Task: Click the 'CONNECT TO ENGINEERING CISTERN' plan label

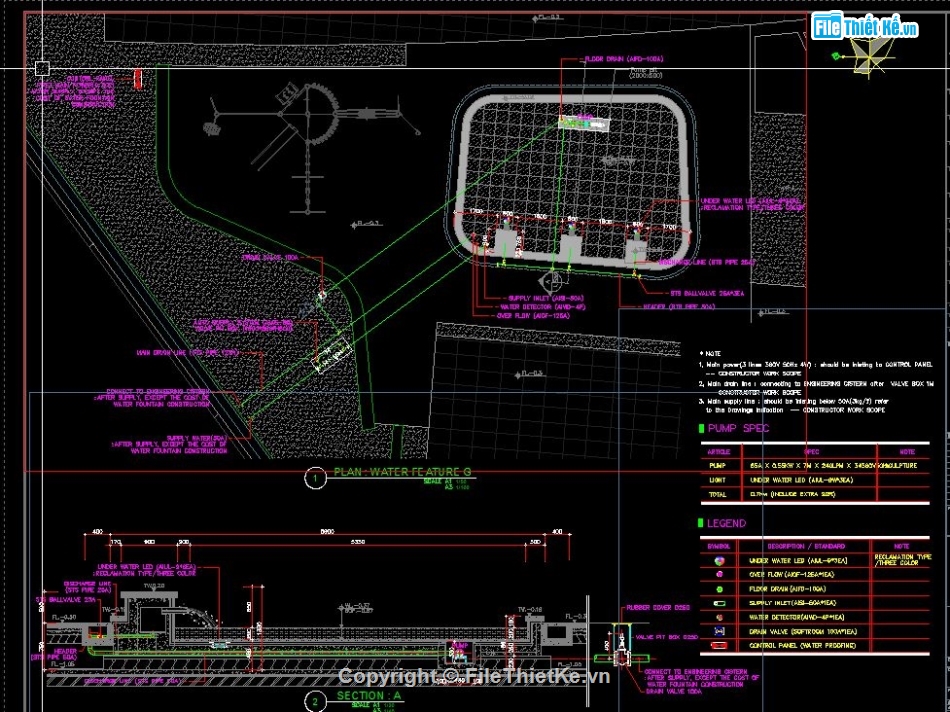Action: pos(151,398)
